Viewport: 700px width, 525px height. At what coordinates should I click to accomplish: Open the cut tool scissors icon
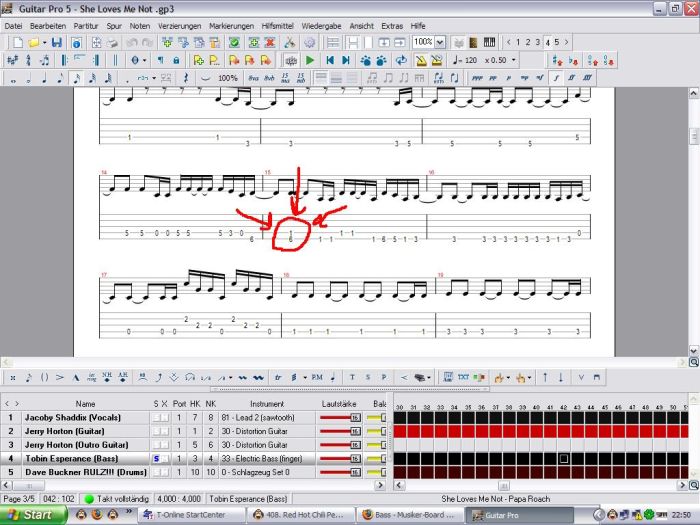[290, 42]
